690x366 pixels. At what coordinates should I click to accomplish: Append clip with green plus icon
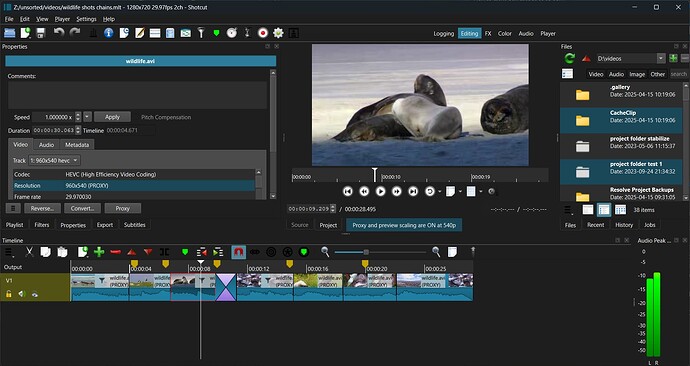(x=99, y=252)
